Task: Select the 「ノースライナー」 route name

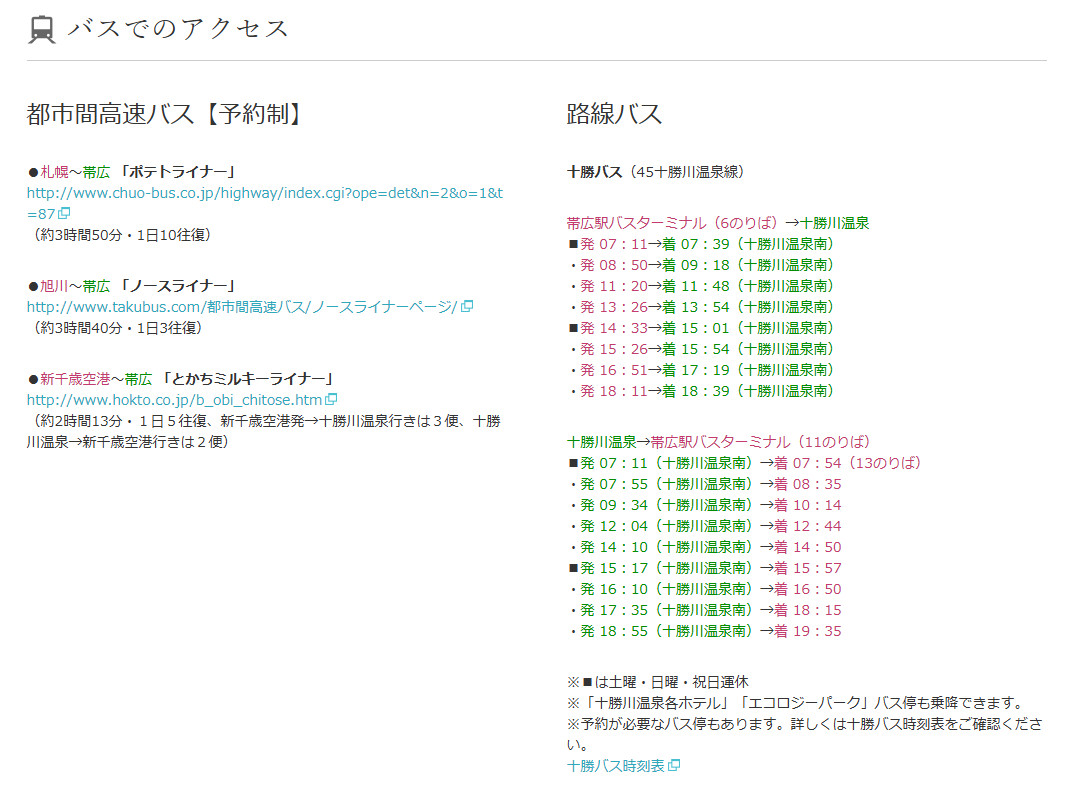Action: pyautogui.click(x=178, y=286)
